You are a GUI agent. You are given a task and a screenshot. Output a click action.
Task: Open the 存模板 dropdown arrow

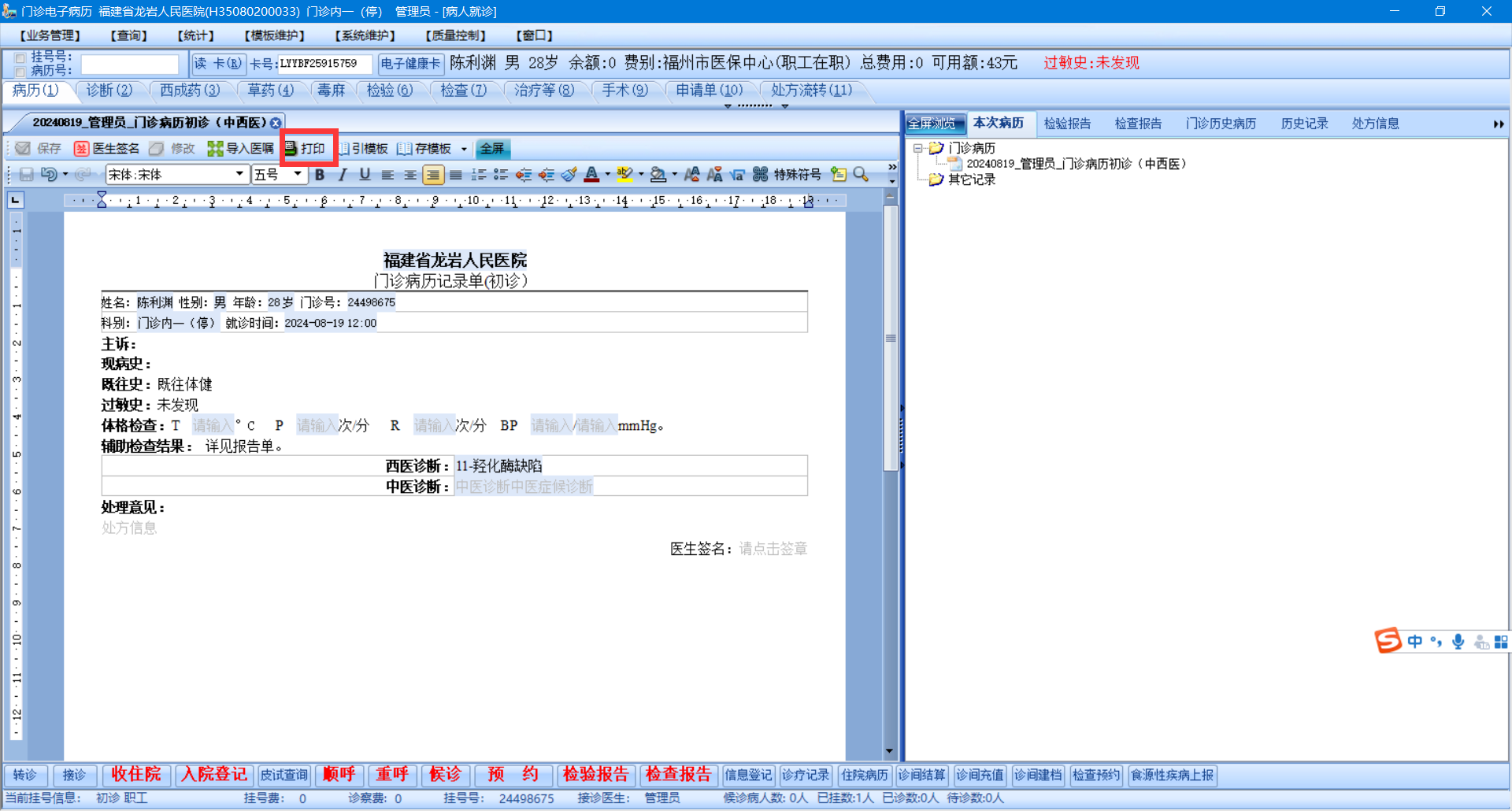pos(464,149)
